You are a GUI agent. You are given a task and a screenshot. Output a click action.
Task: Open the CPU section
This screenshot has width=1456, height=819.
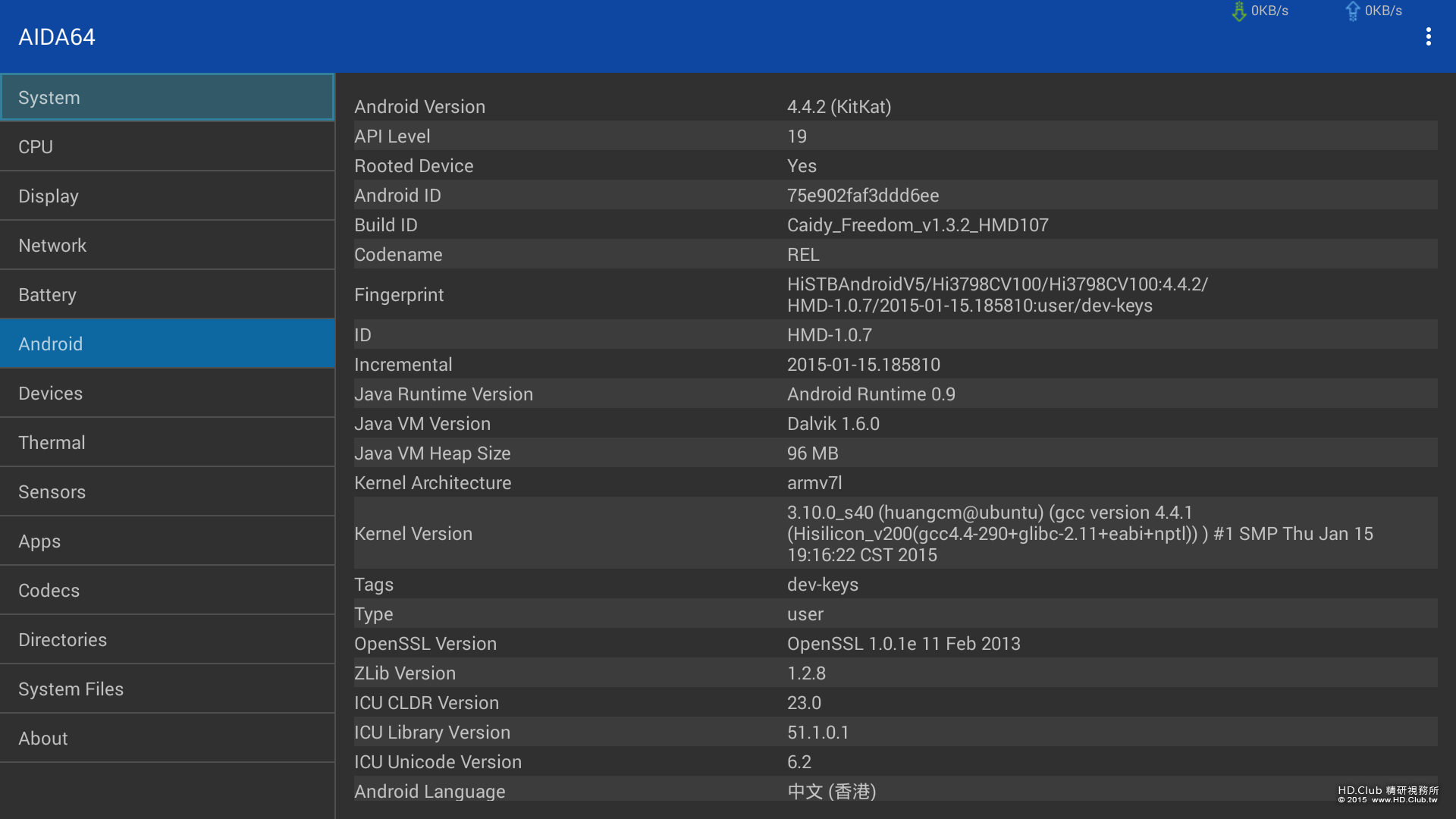[167, 146]
